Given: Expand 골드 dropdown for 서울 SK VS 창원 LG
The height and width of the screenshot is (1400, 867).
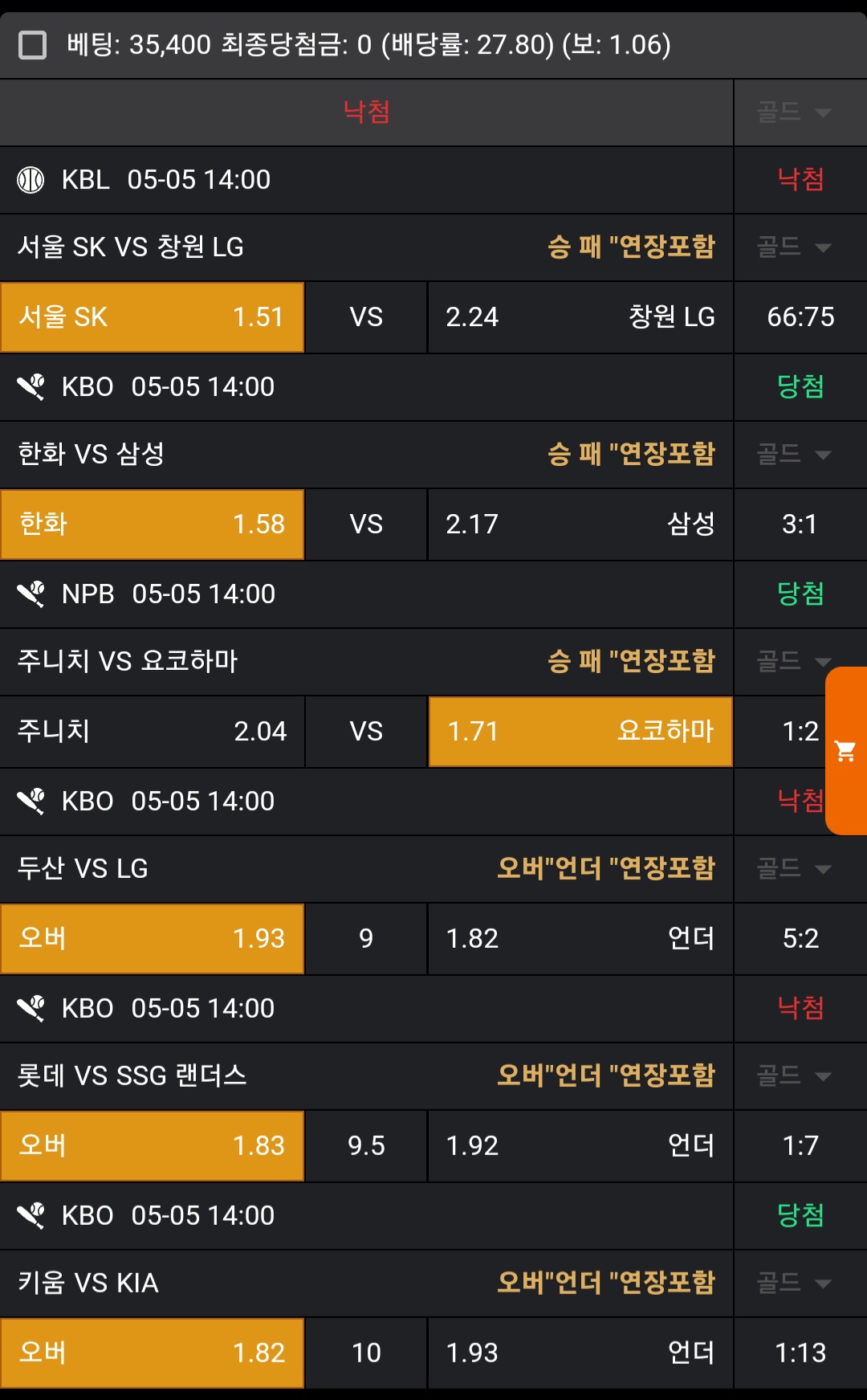Looking at the screenshot, I should (x=794, y=247).
